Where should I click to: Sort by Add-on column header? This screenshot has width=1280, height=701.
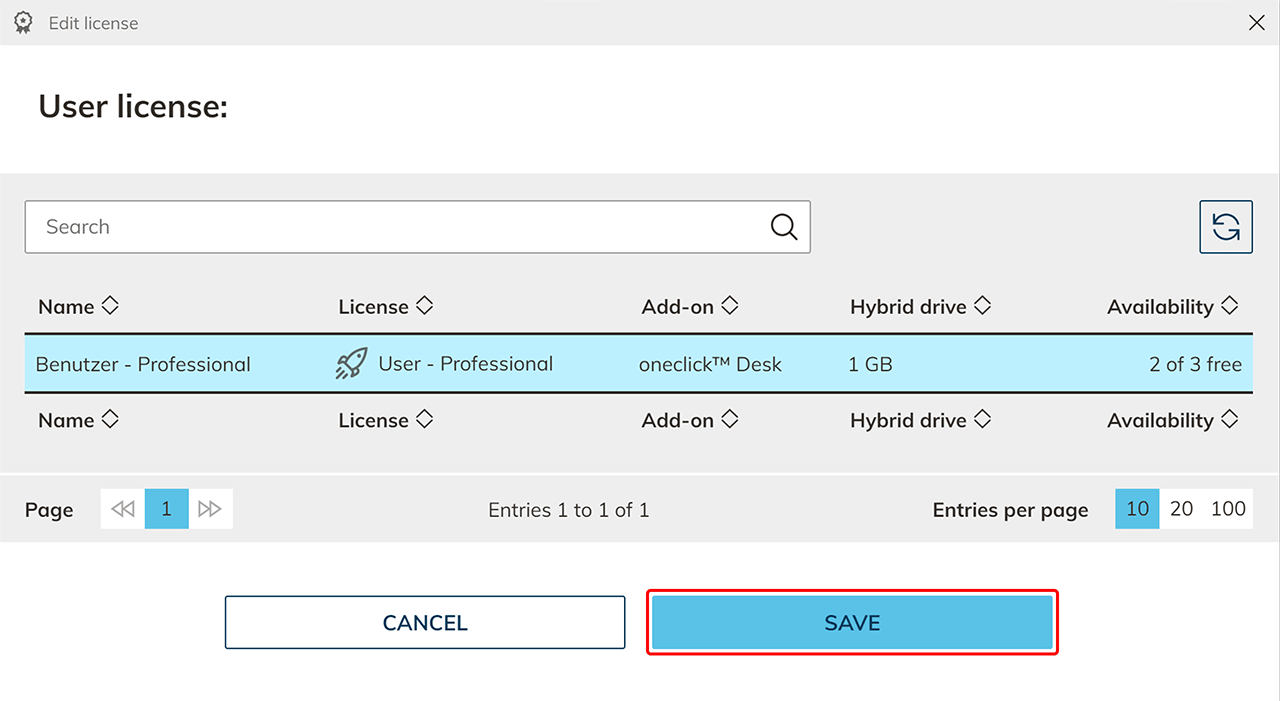tap(689, 307)
